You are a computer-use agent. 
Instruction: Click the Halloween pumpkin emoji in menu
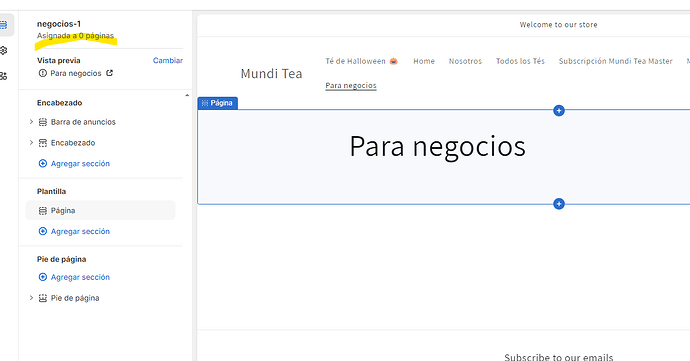393,61
